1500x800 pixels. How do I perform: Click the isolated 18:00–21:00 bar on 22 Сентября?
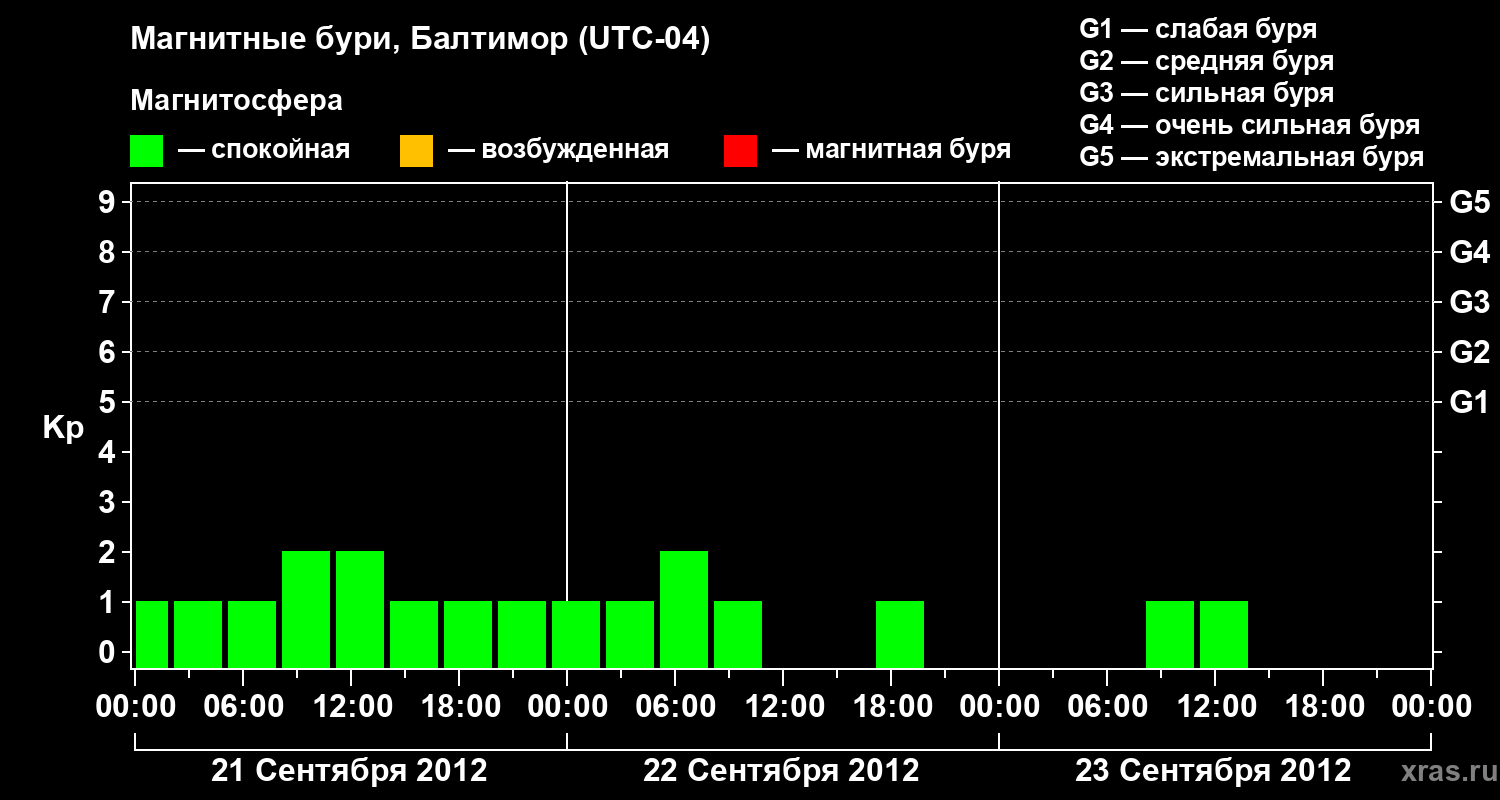(900, 634)
